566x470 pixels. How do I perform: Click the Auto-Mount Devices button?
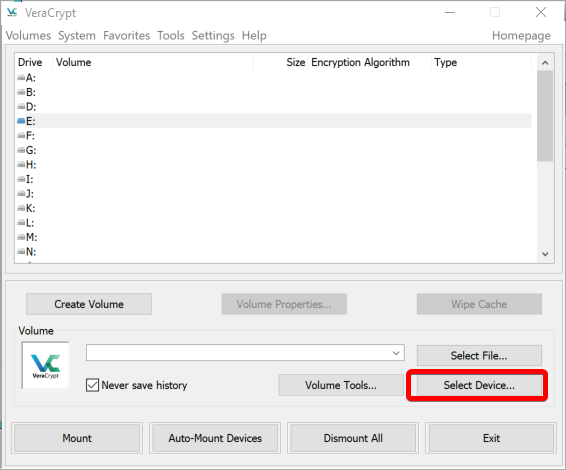(x=215, y=438)
